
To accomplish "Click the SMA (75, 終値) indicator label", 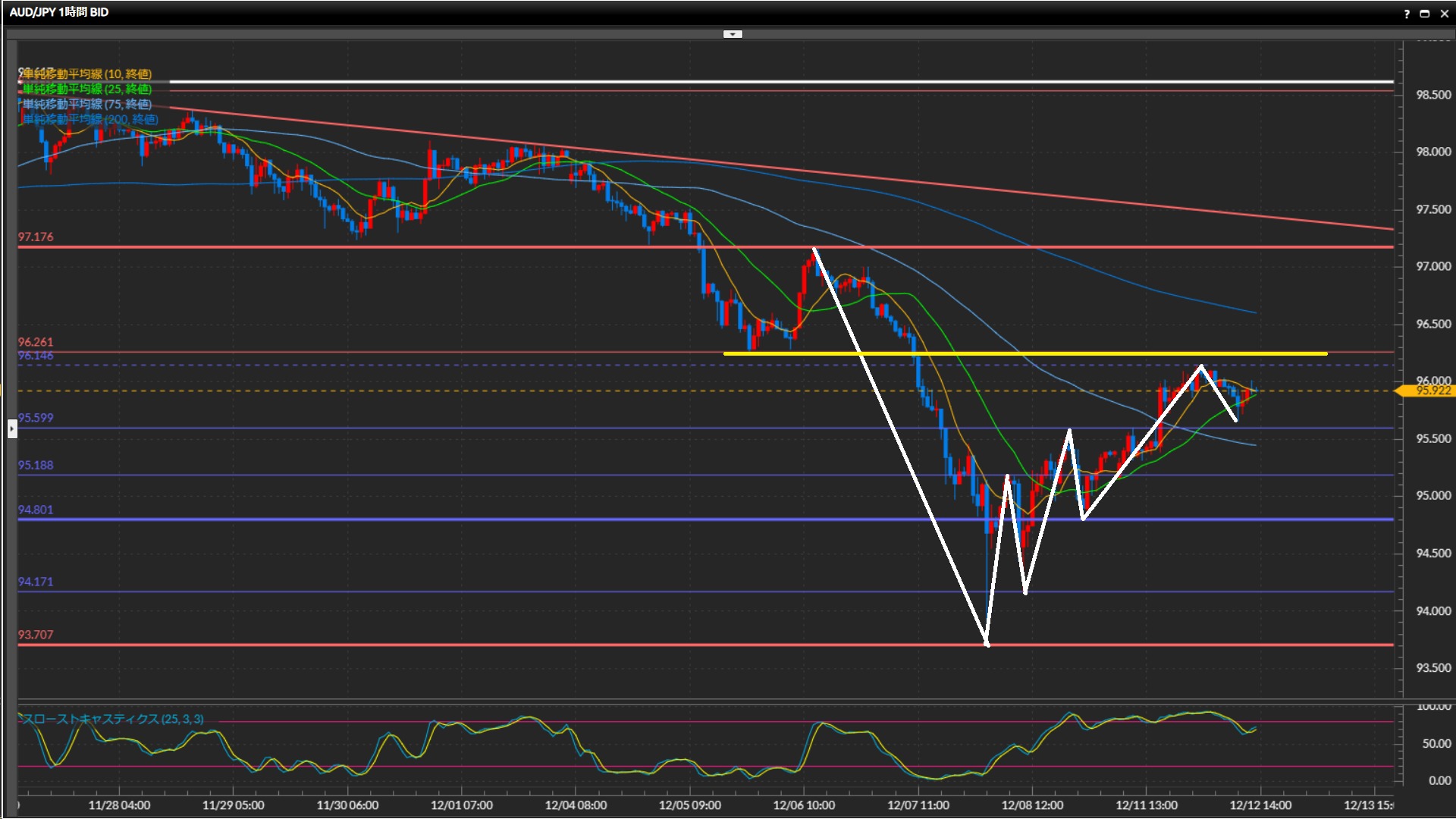I will 87,104.
